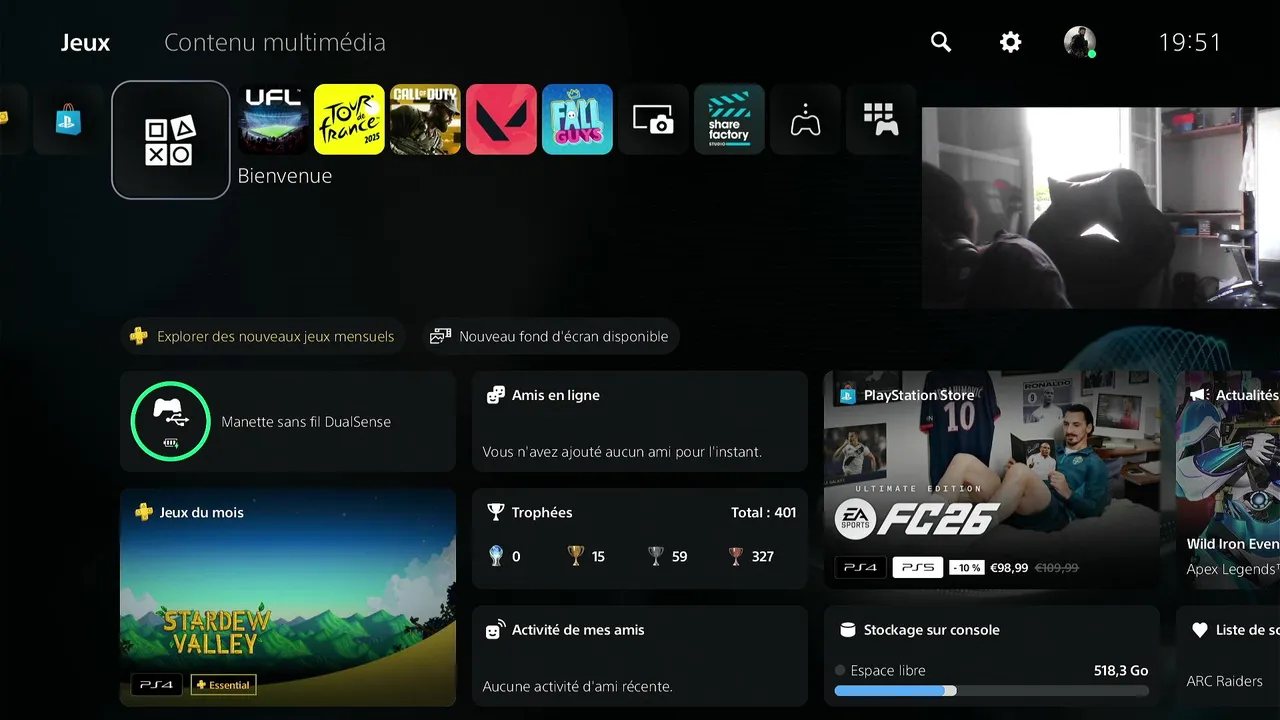Click the 518,3 Go storage value
The width and height of the screenshot is (1280, 720).
click(1121, 670)
